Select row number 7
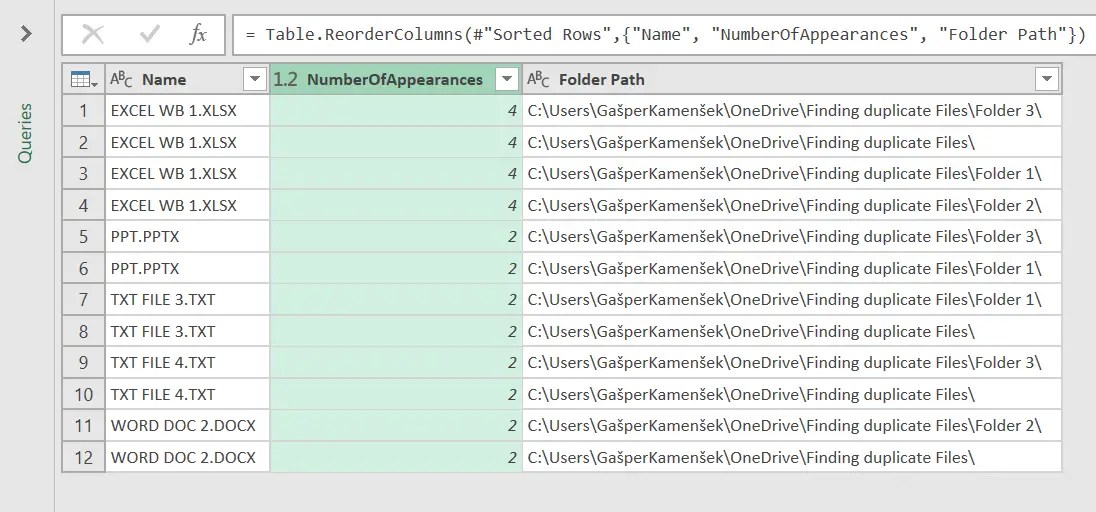 (84, 299)
